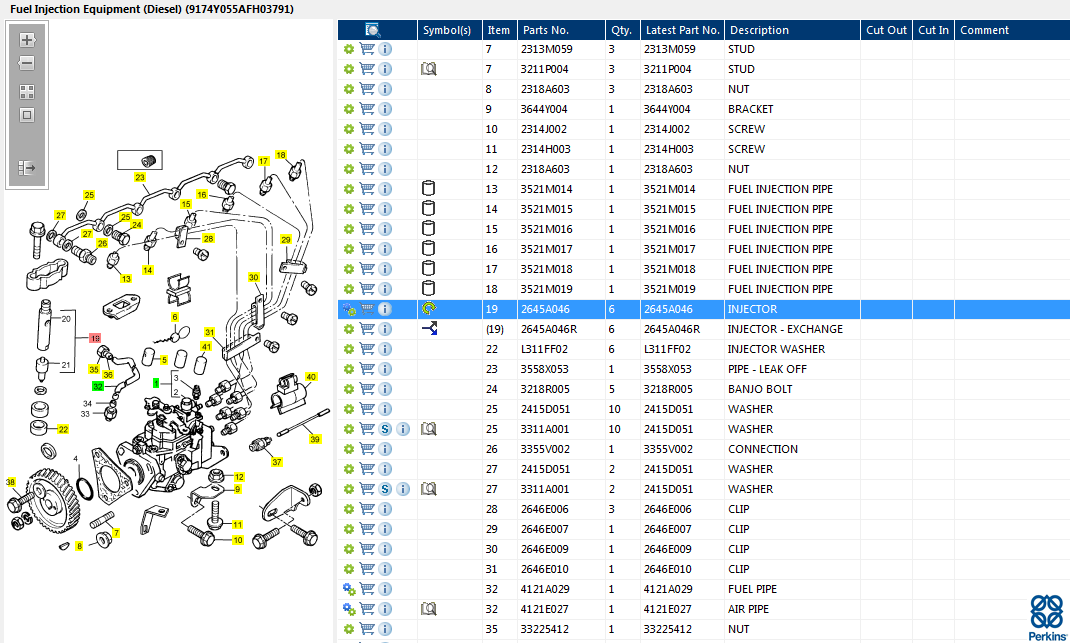Click catalog symbol for STUD 3211P004
1070x643 pixels.
pyautogui.click(x=429, y=69)
